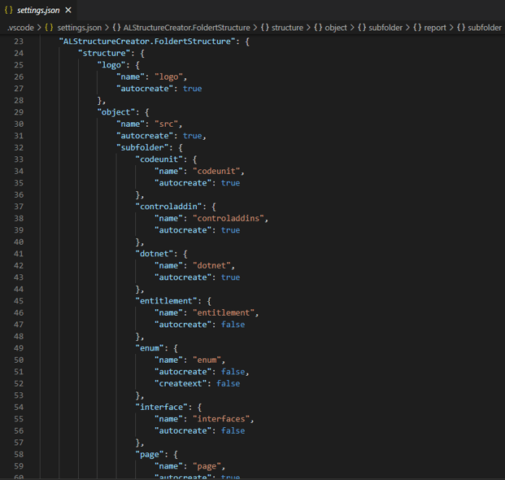Click the false value after createext
This screenshot has width=505, height=480.
(228, 384)
